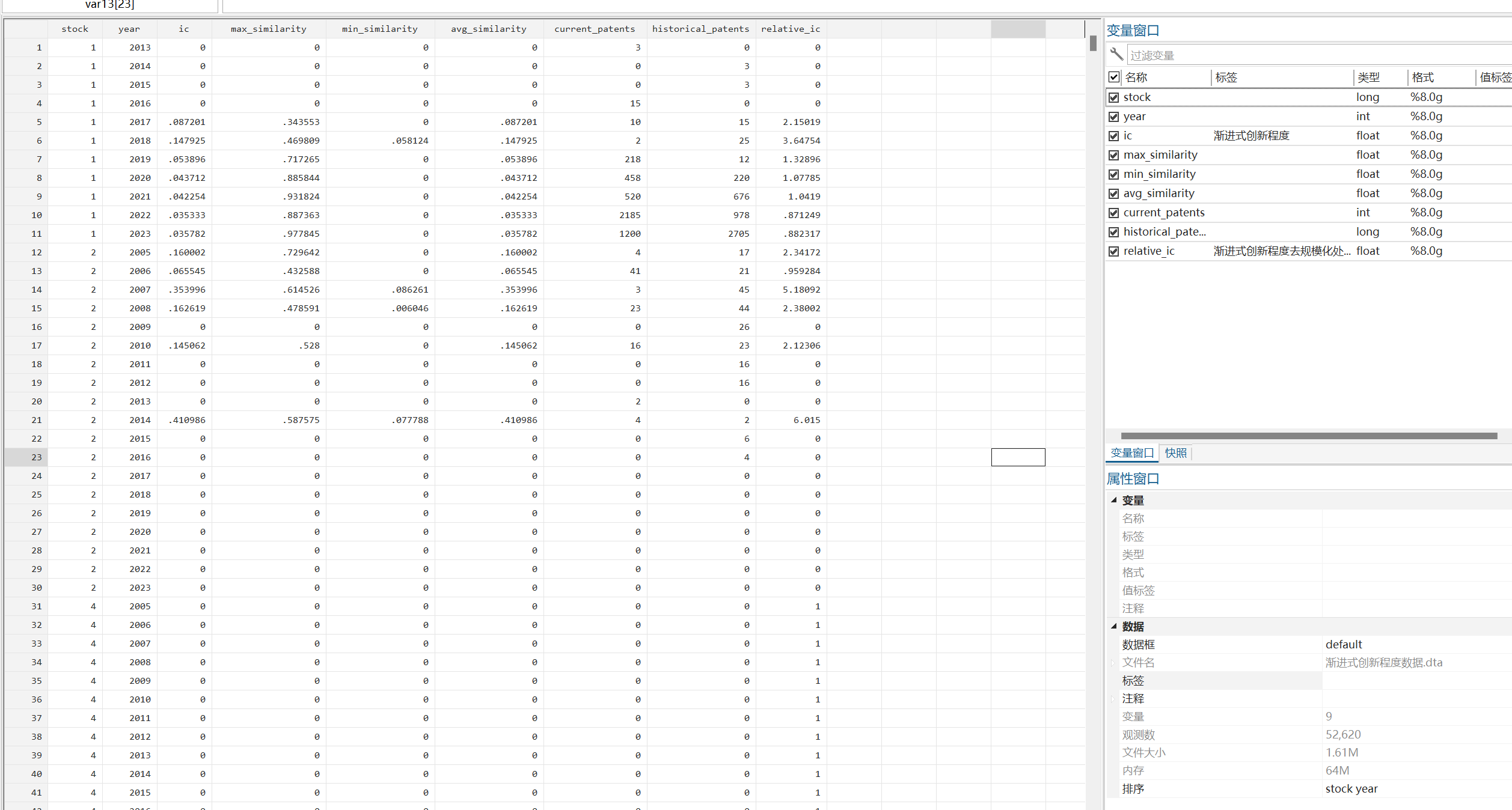Expand the 文件名 property row
The image size is (1512, 810).
coord(1113,663)
